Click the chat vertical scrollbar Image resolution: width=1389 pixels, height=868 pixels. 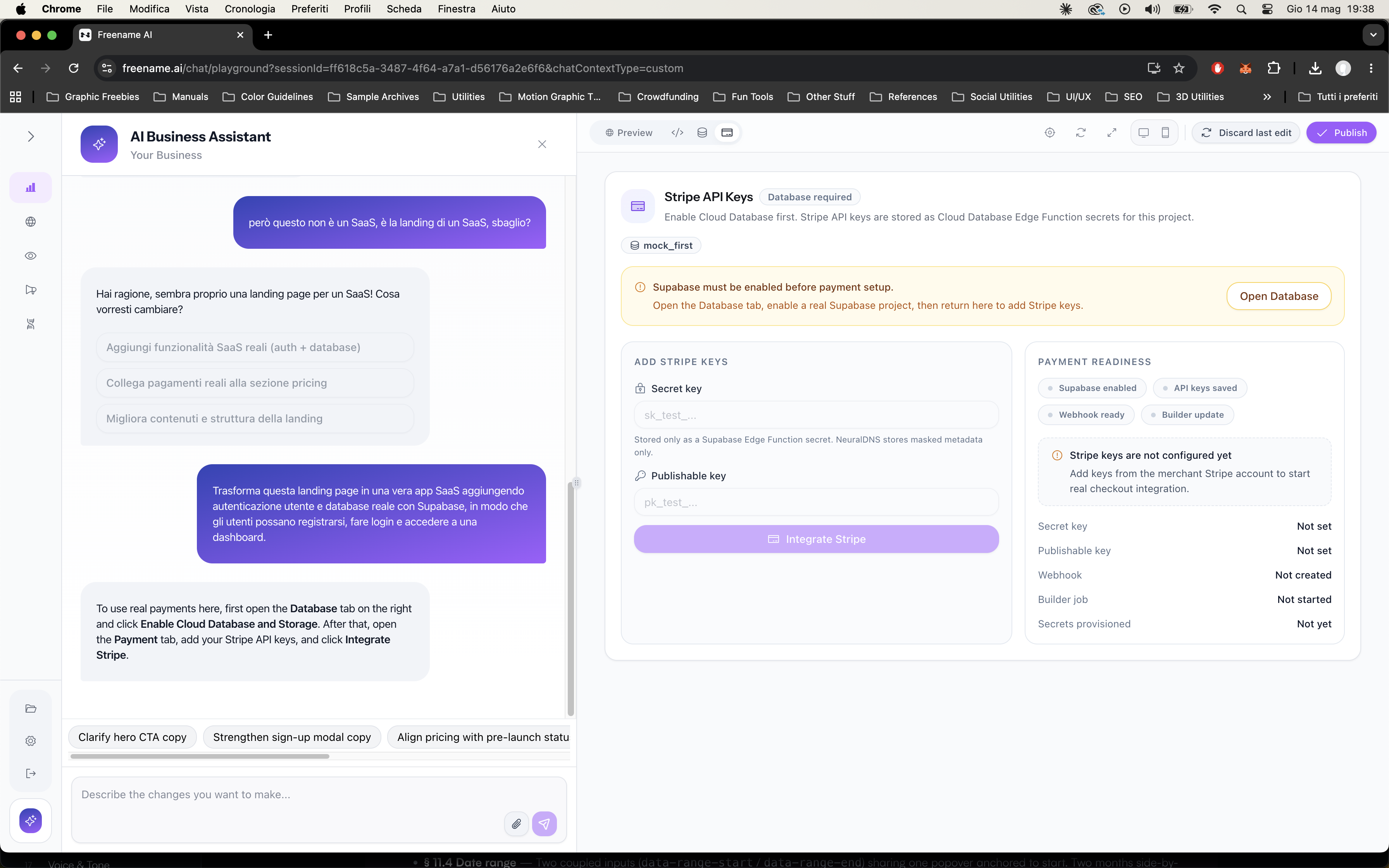click(x=570, y=598)
